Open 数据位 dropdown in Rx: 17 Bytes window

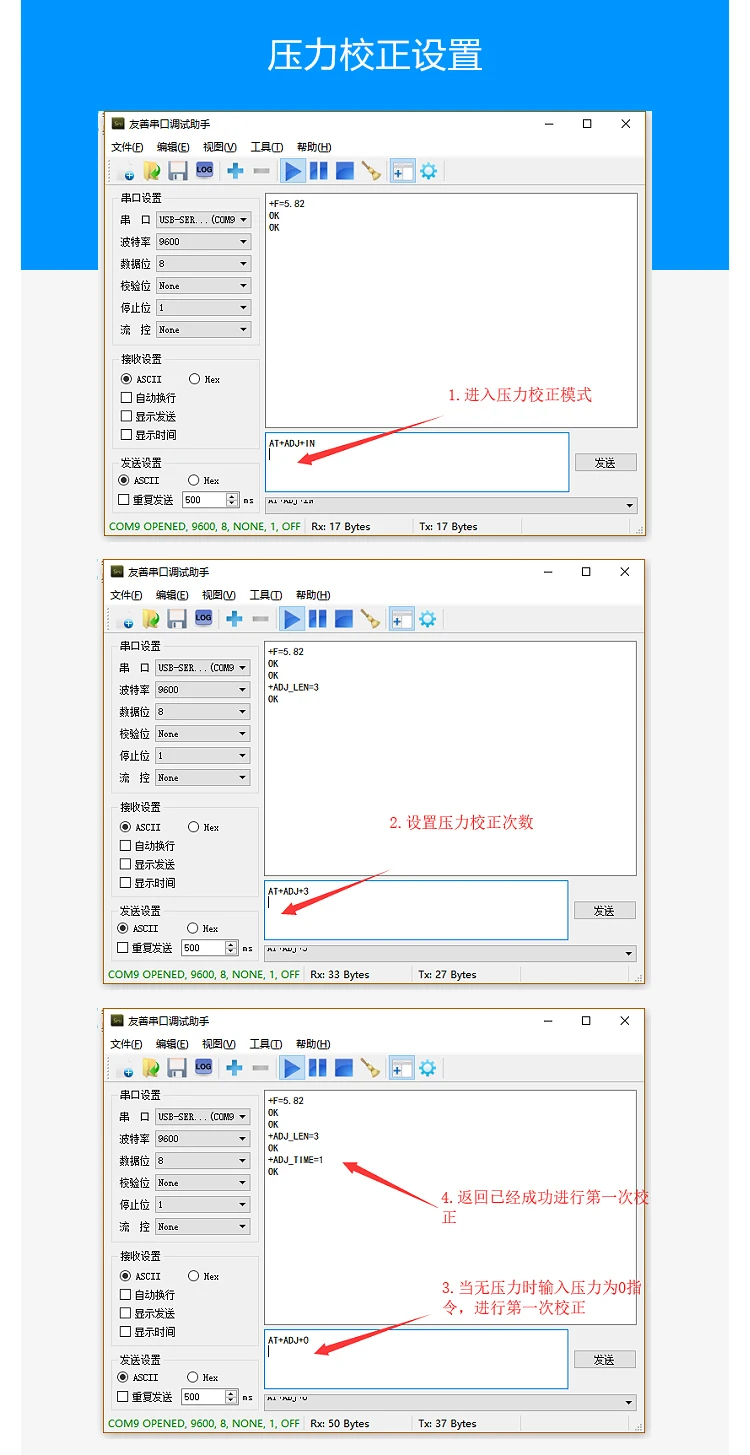tap(204, 264)
